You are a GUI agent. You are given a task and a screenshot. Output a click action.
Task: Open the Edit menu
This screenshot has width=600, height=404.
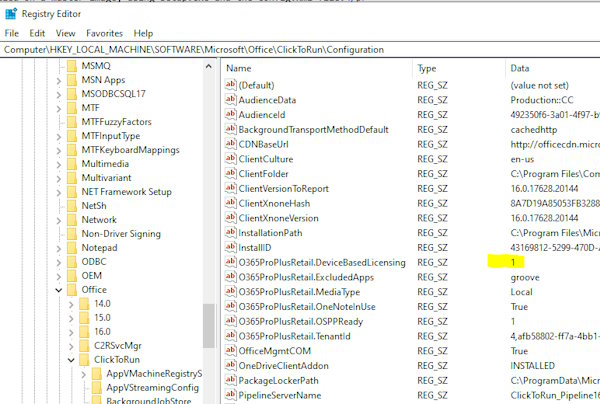37,33
